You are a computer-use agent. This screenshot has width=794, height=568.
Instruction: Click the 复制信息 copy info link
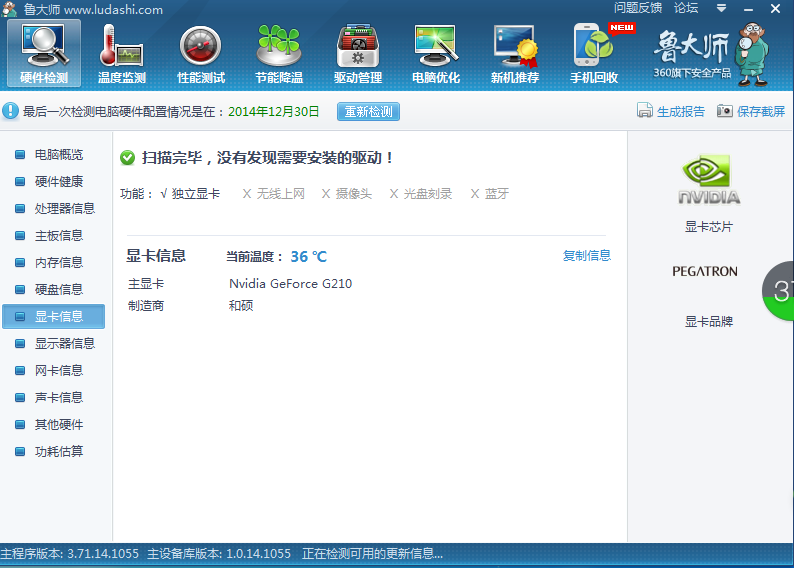tap(586, 256)
